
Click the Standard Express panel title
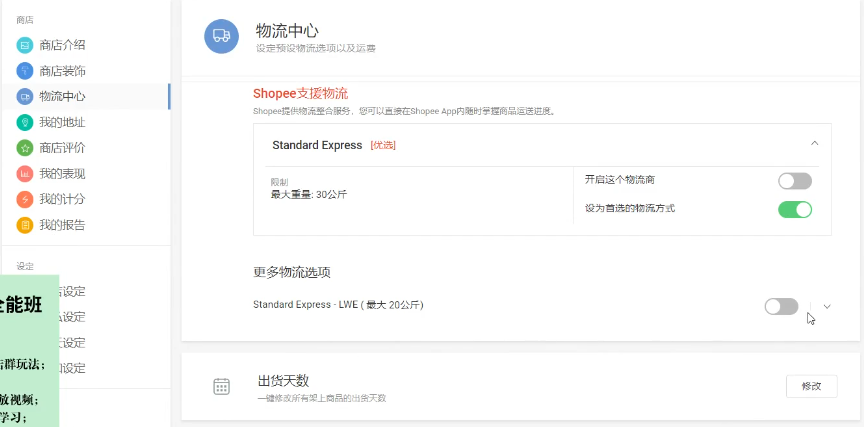317,145
